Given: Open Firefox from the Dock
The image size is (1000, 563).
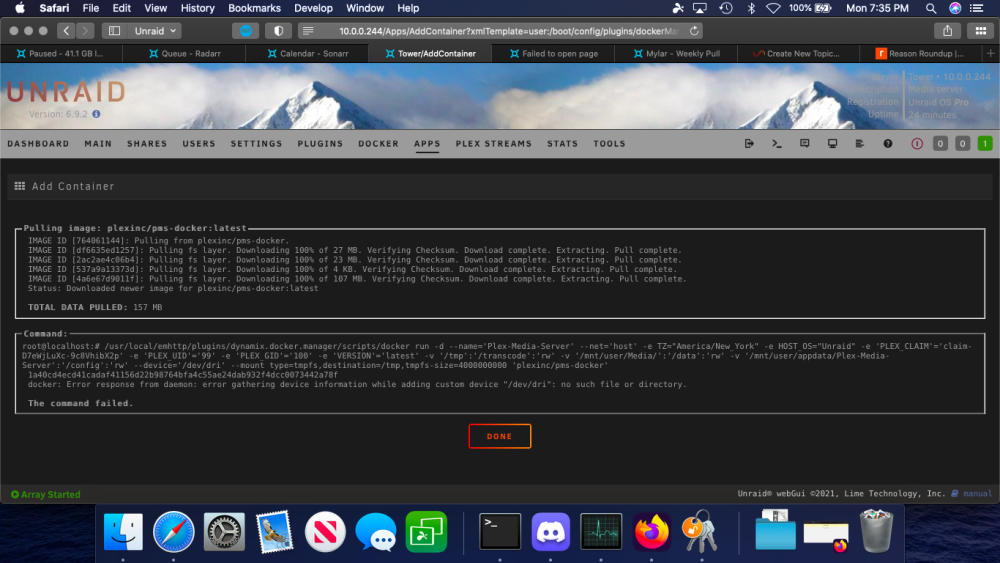Looking at the screenshot, I should tap(651, 531).
